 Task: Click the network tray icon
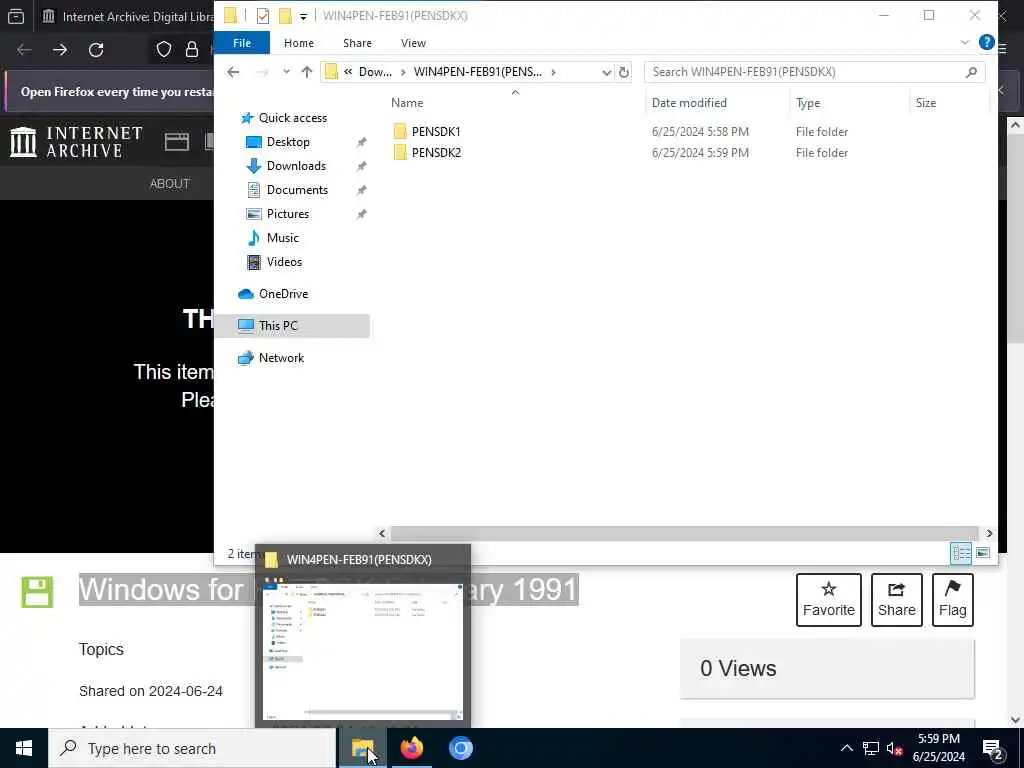tap(871, 748)
